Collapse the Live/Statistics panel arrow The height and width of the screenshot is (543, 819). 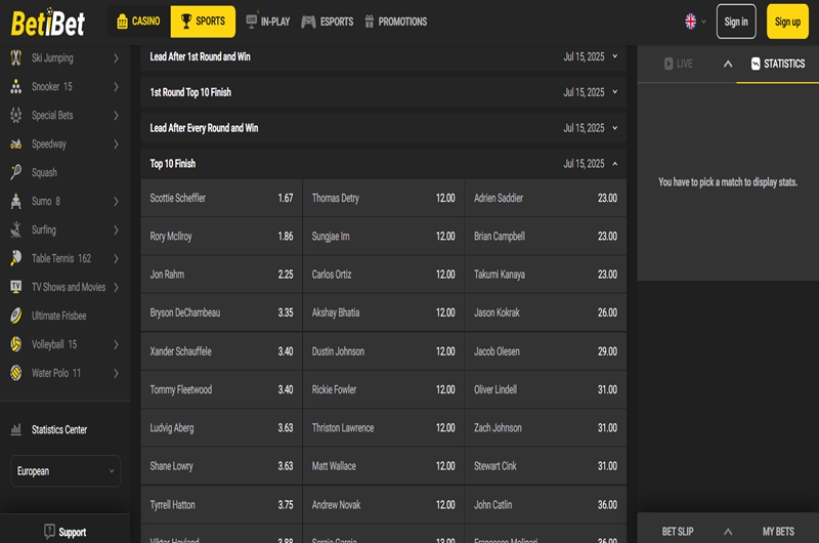pos(728,64)
